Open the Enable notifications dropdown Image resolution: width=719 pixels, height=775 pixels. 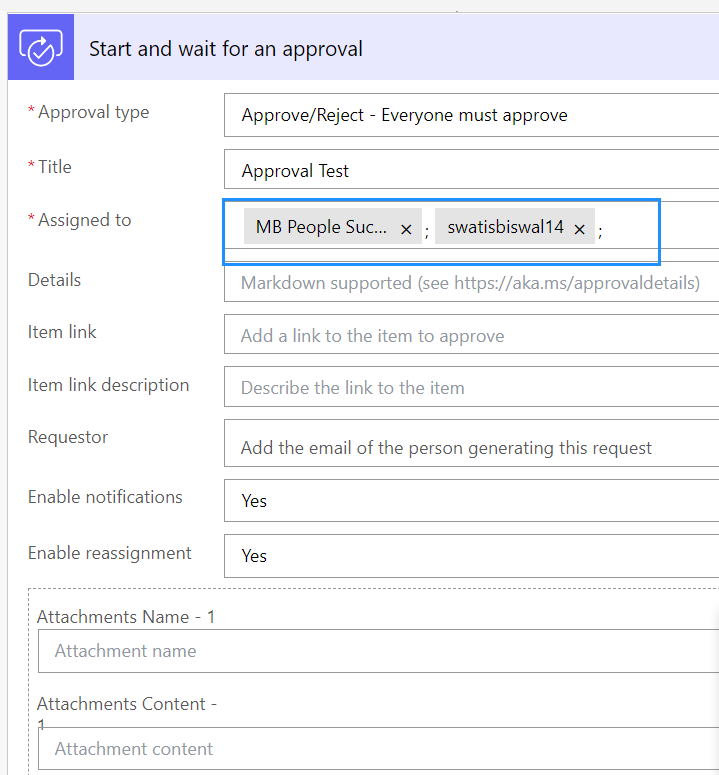click(471, 501)
